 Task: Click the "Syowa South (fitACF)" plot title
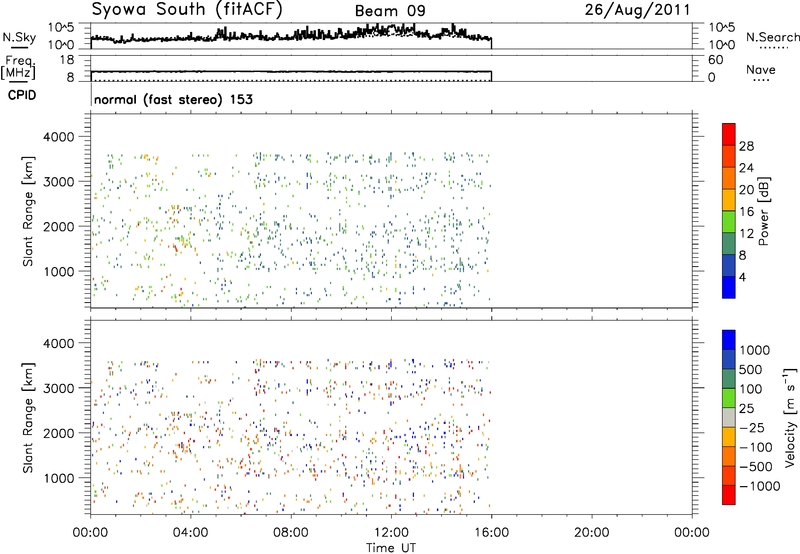[x=186, y=9]
